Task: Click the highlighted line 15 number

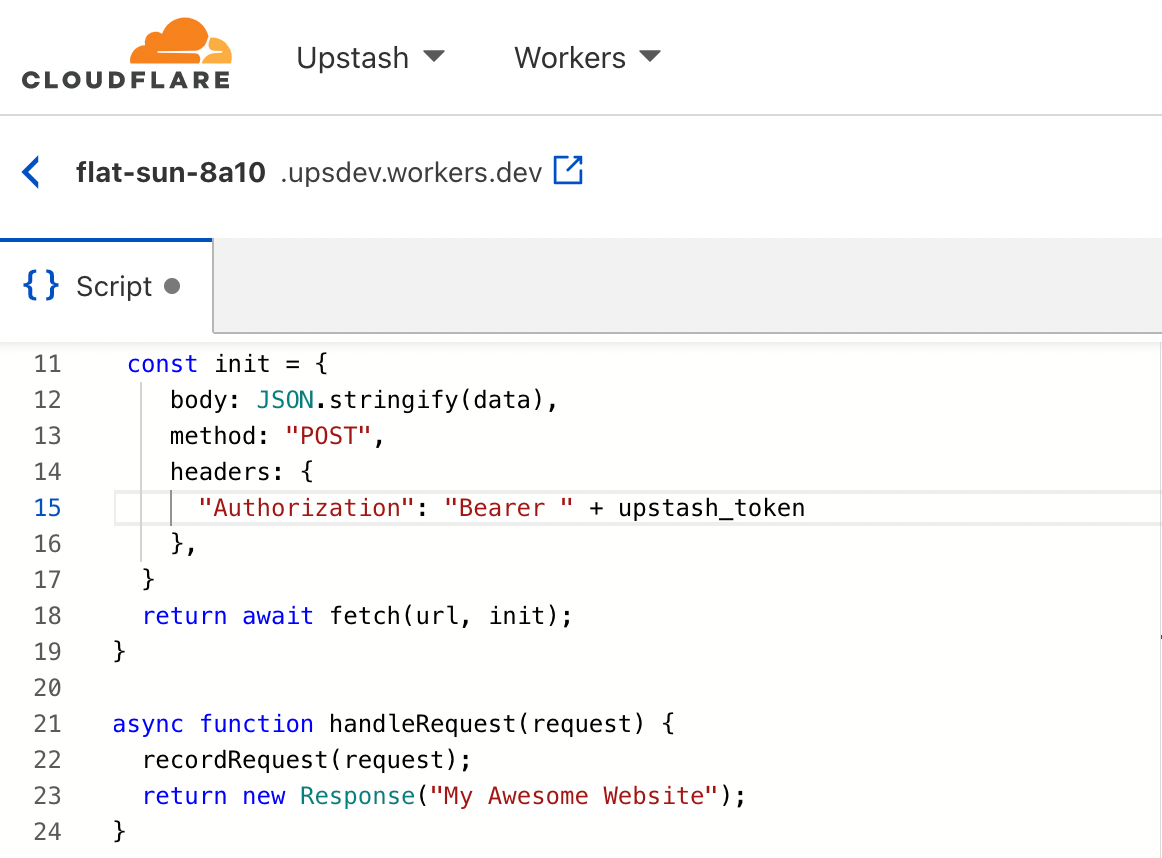Action: point(47,507)
